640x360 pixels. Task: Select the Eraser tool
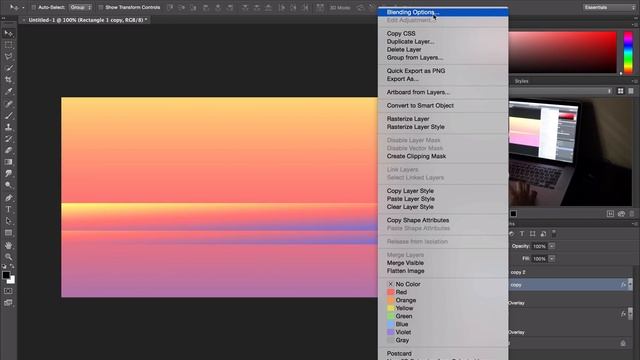click(x=9, y=150)
